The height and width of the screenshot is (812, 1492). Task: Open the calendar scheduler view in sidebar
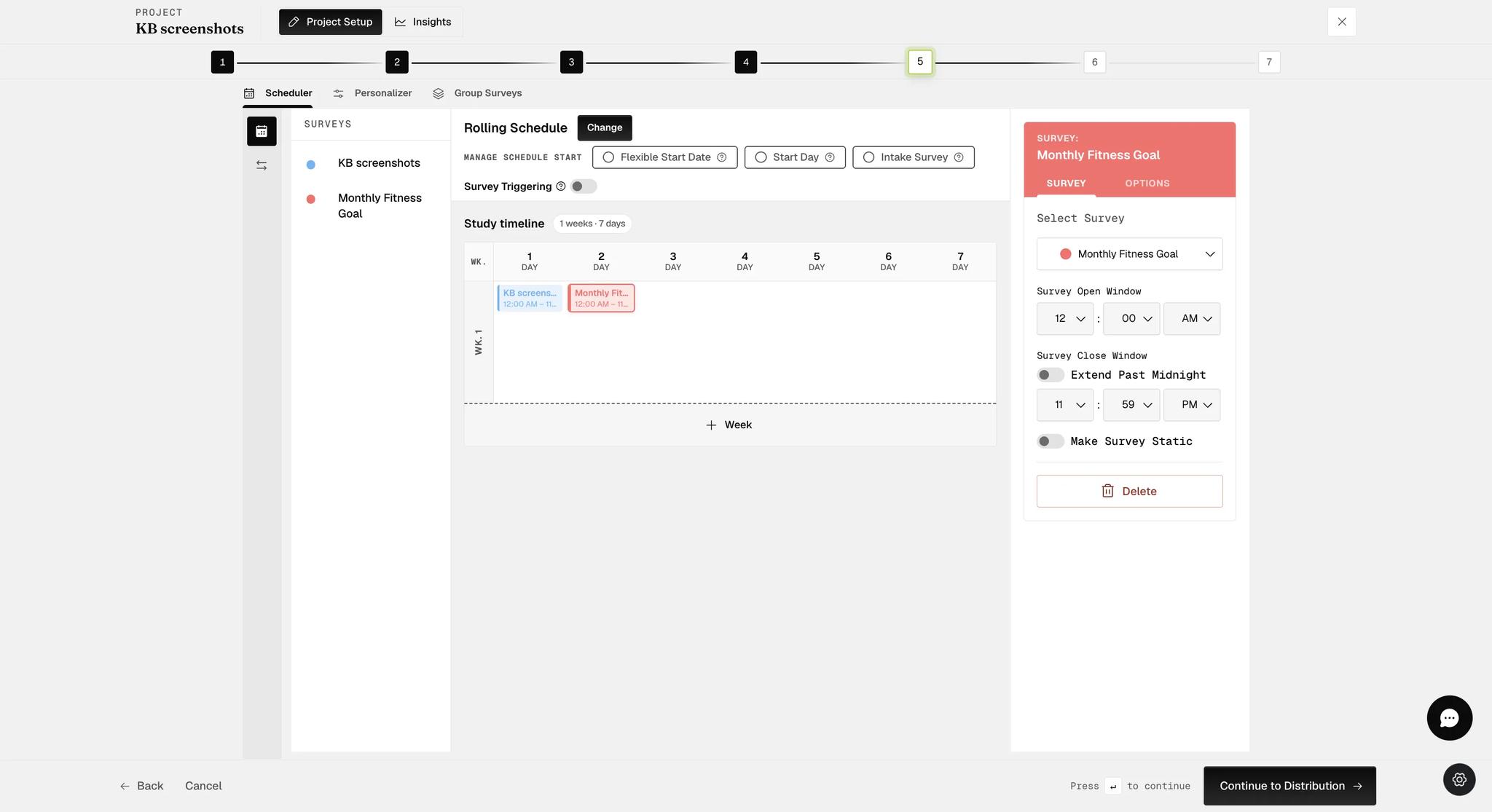(x=262, y=131)
